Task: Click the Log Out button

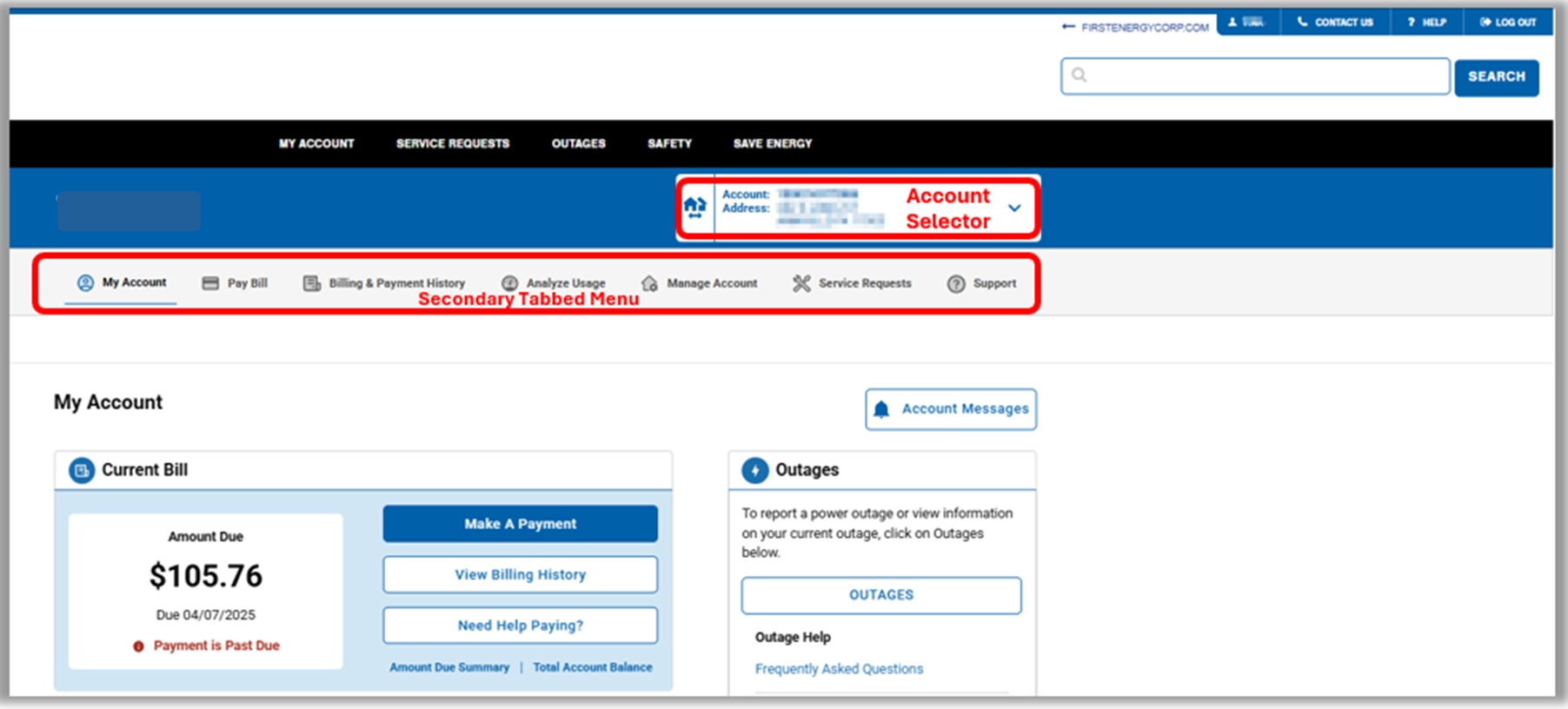Action: click(1508, 23)
